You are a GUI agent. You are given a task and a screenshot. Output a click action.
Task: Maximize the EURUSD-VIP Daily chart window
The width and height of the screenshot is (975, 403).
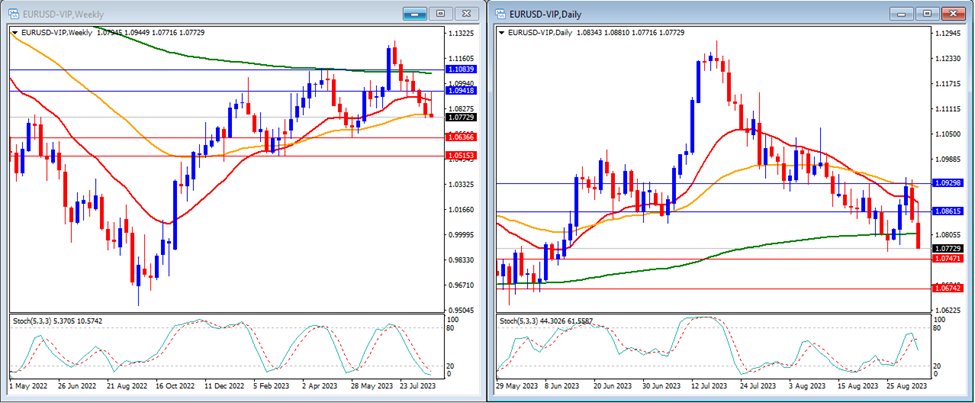(927, 13)
